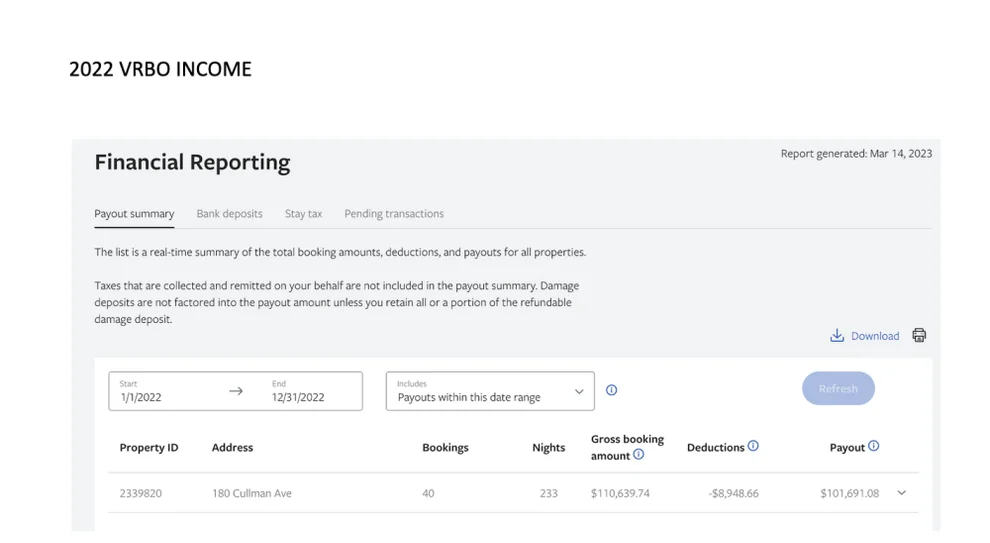
Task: Click the Payout column header text
Action: point(847,448)
